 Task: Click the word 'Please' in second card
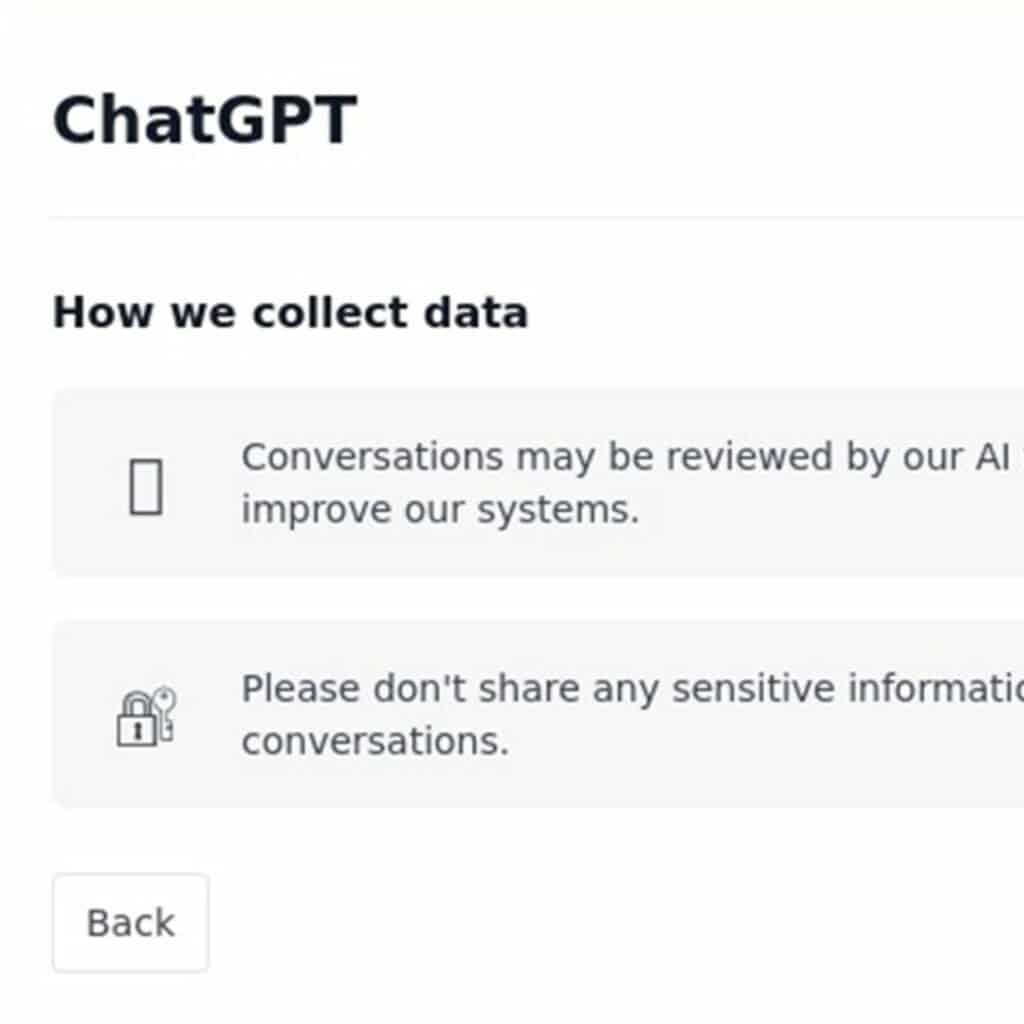pyautogui.click(x=301, y=688)
